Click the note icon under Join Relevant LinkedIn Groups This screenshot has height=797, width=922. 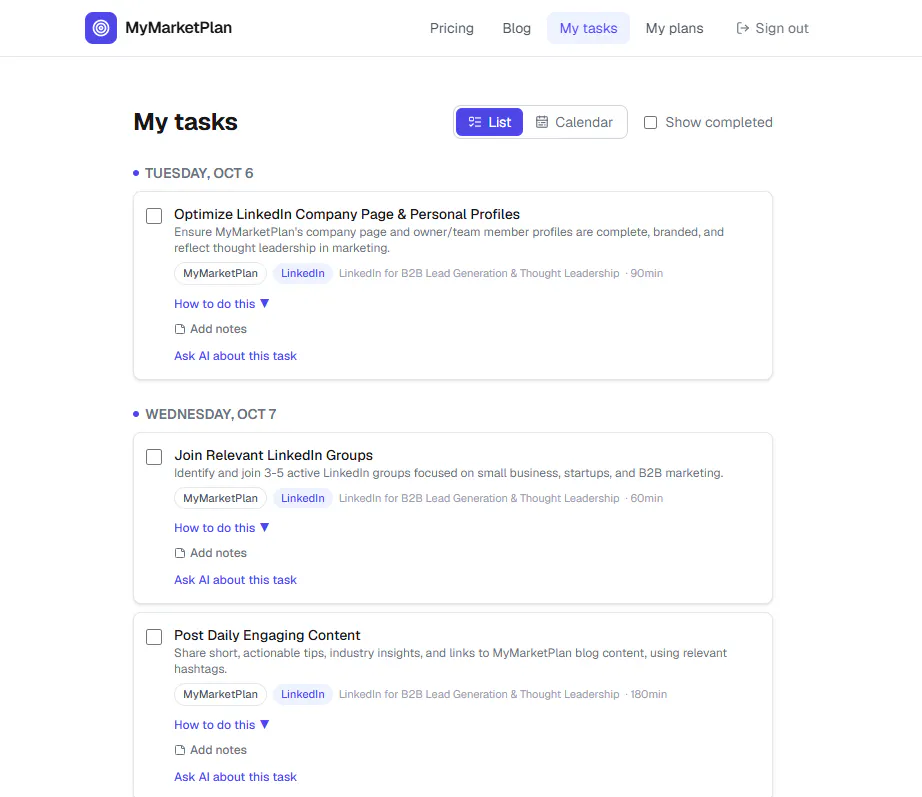180,553
